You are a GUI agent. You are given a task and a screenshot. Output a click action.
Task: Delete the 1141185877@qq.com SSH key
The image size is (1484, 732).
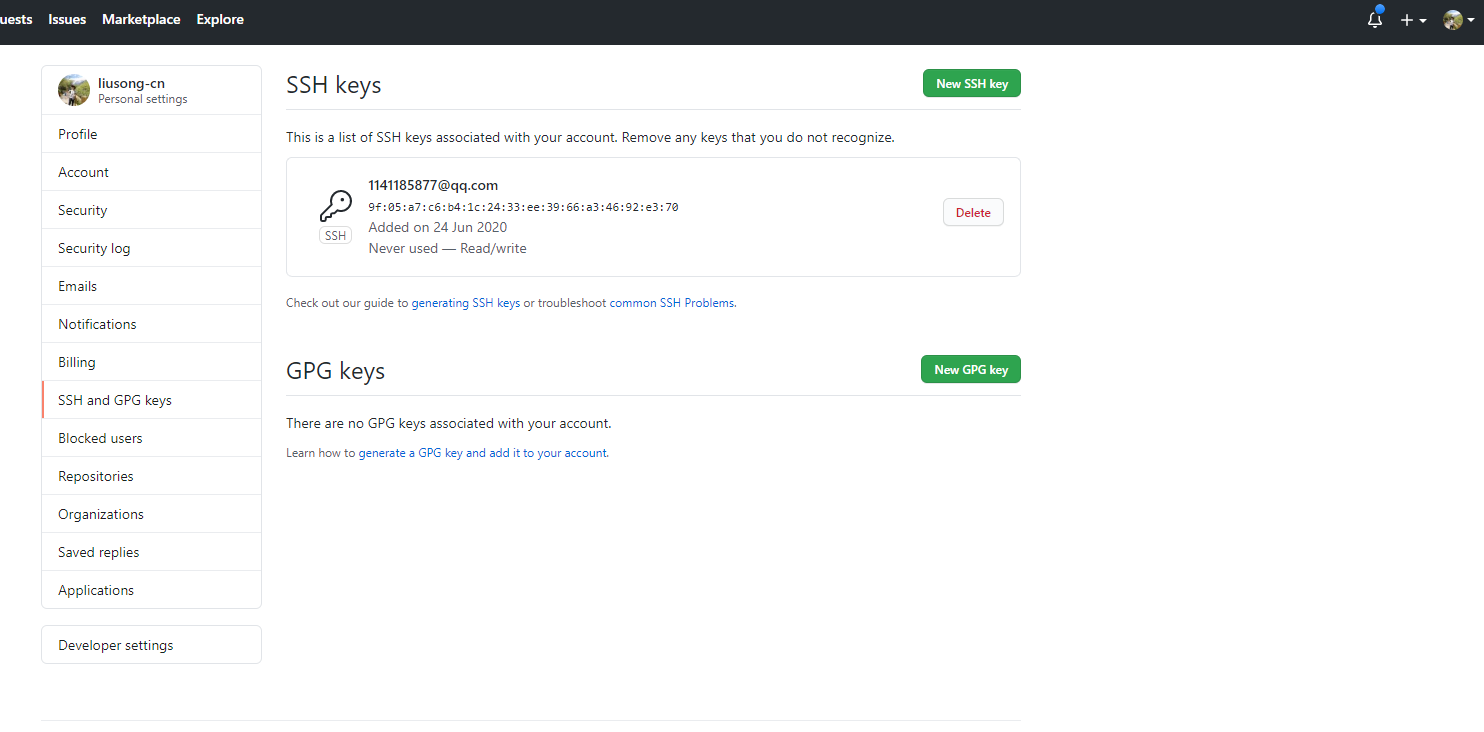(973, 213)
